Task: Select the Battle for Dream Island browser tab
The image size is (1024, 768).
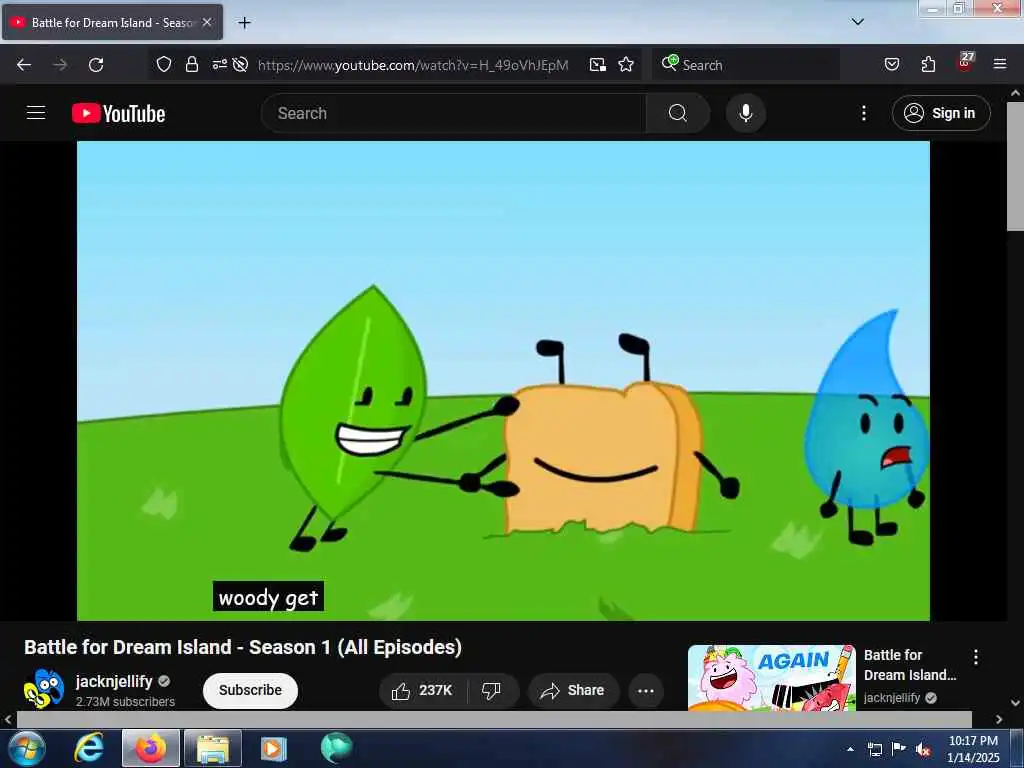Action: 112,22
